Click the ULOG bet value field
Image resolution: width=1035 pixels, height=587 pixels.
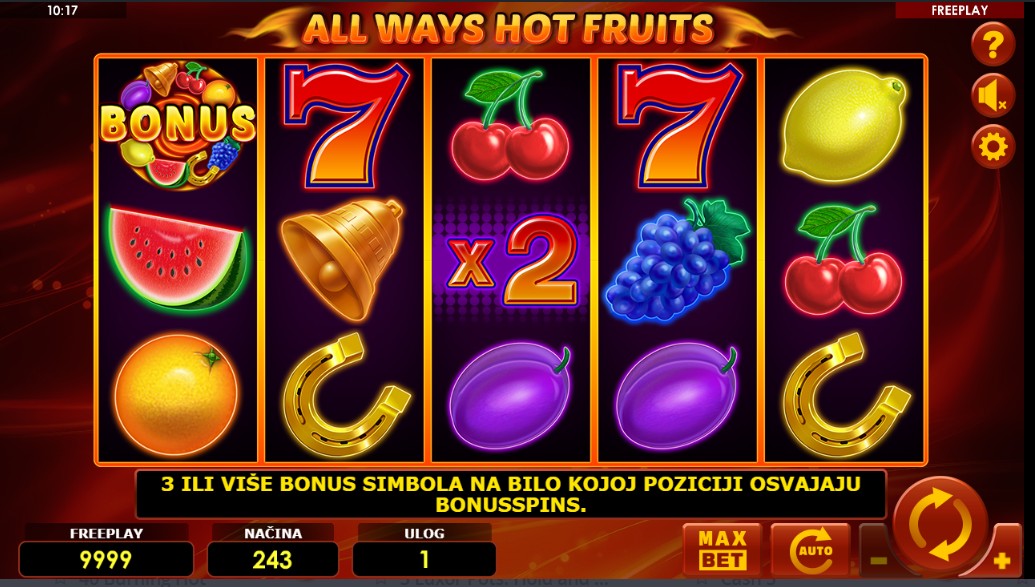coord(424,559)
